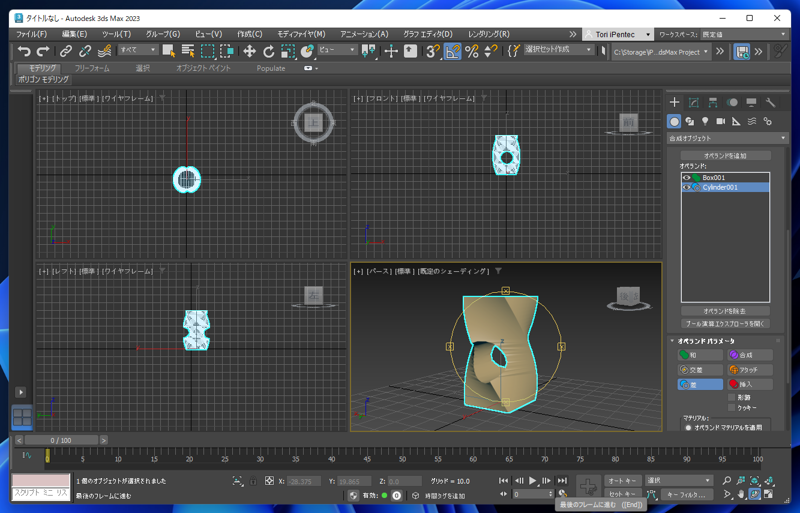Screen dimensions: 800x513
Task: Click ブール演算エクスプローラを開く button
Action: click(725, 324)
